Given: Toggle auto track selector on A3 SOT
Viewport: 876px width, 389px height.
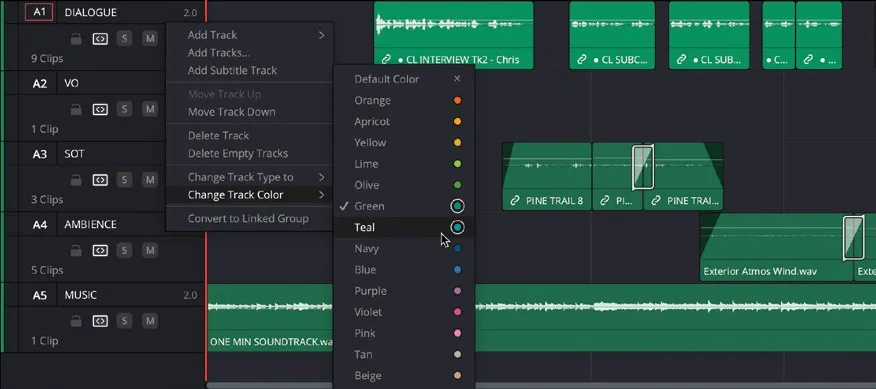Looking at the screenshot, I should [100, 180].
